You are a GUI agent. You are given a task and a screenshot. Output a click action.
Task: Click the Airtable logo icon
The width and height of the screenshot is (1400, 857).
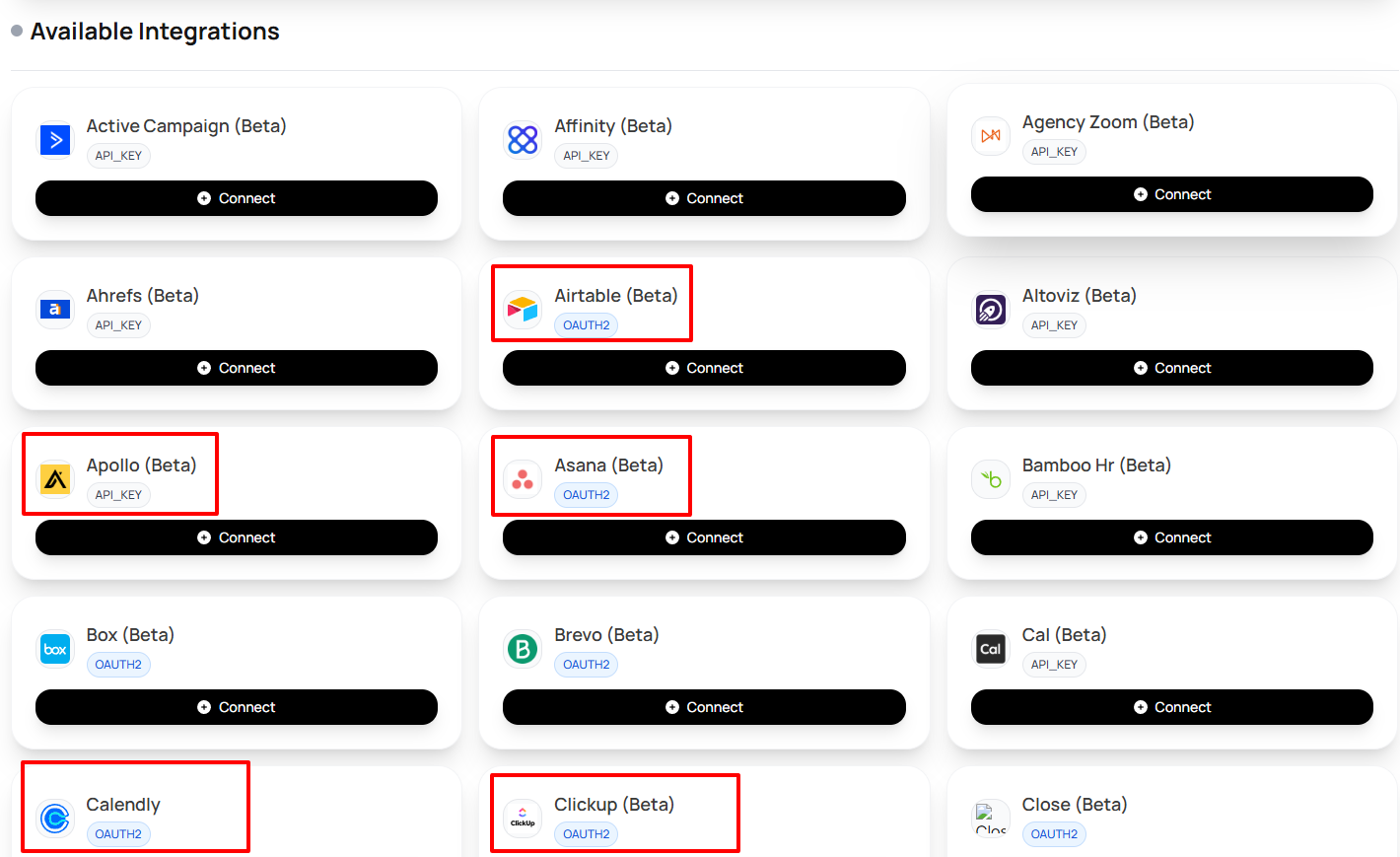pyautogui.click(x=523, y=310)
